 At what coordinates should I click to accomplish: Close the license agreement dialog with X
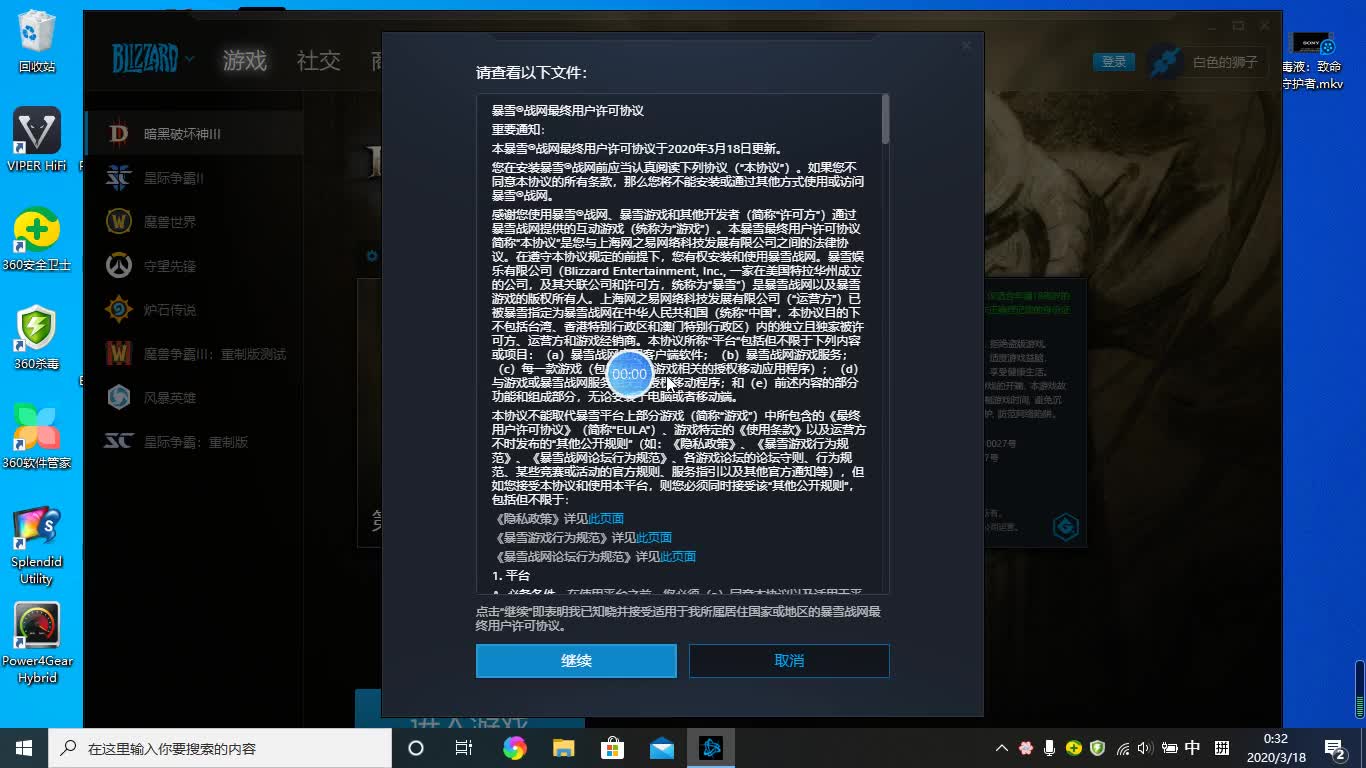[x=966, y=46]
